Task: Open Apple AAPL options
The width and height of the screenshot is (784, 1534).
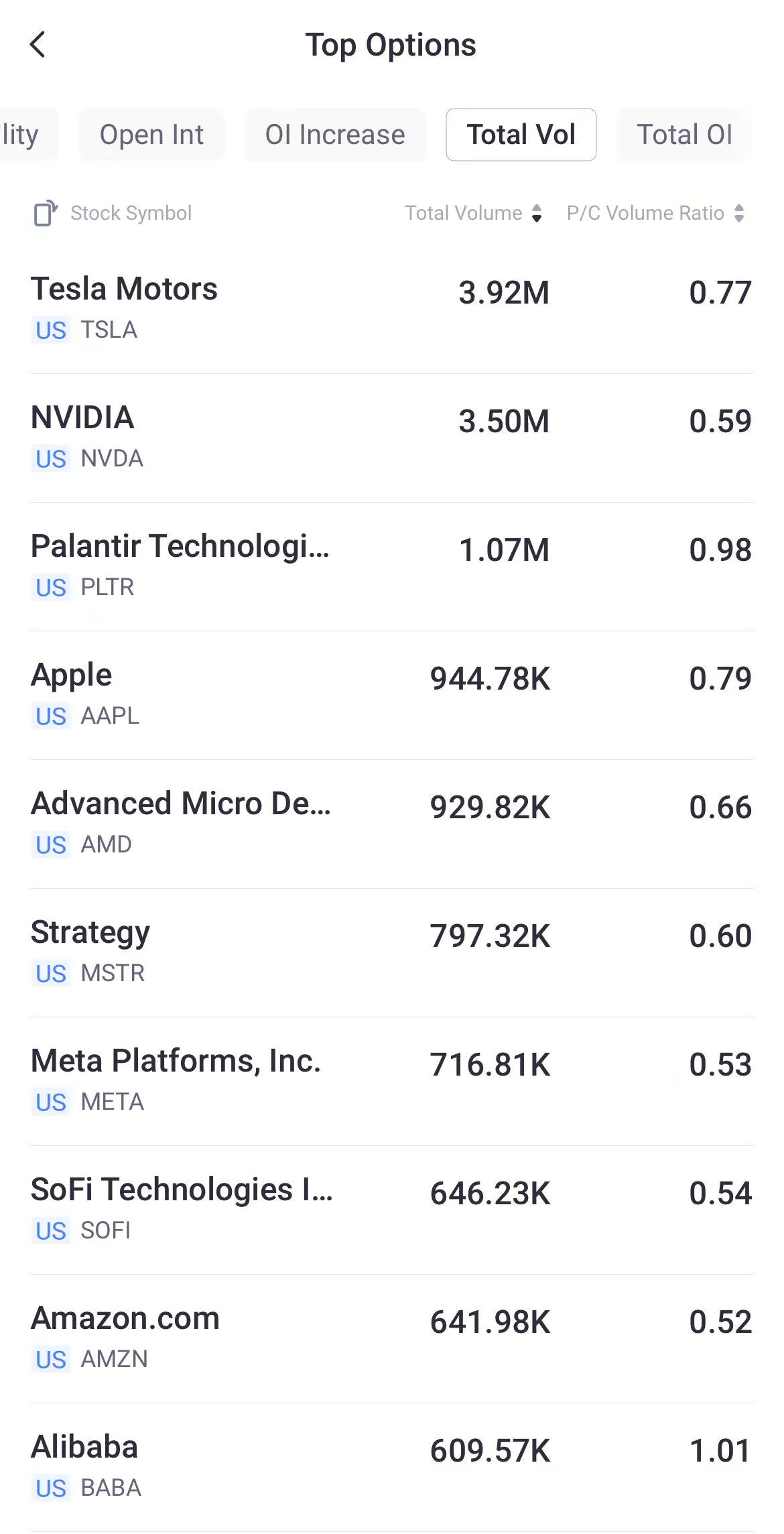Action: pos(391,694)
